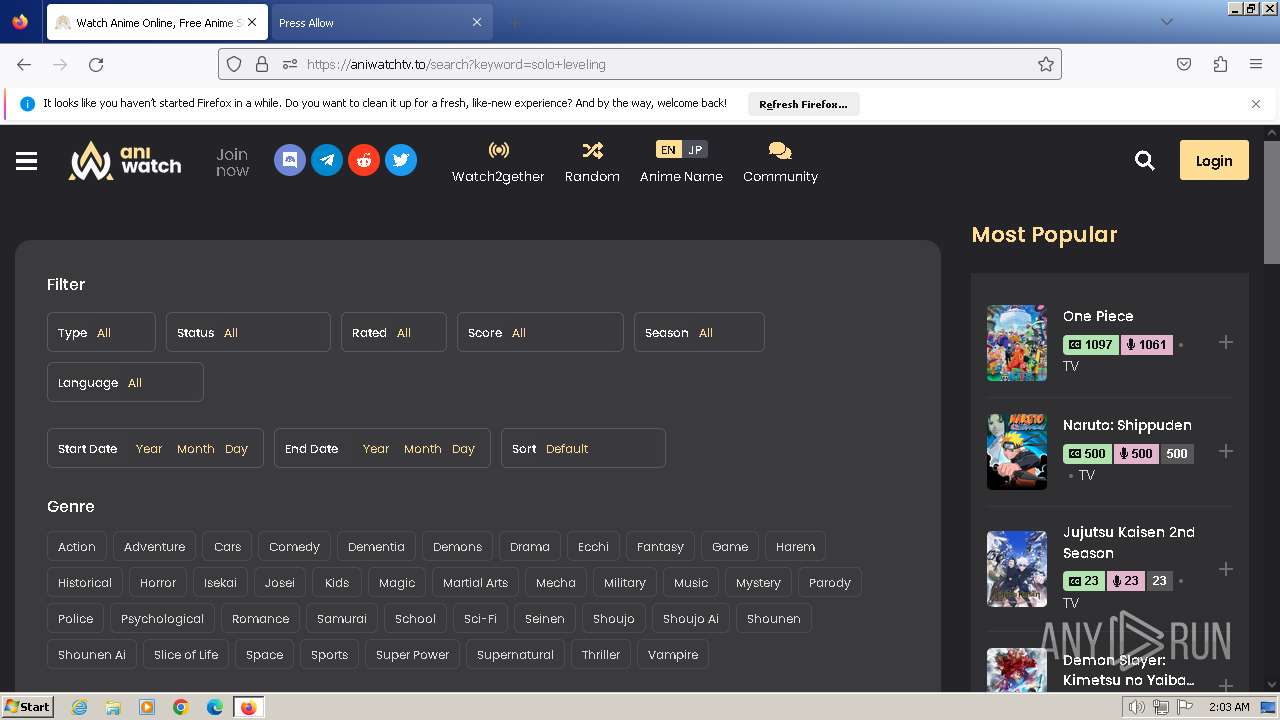Open the Type filter dropdown
This screenshot has height=720, width=1280.
(x=101, y=332)
